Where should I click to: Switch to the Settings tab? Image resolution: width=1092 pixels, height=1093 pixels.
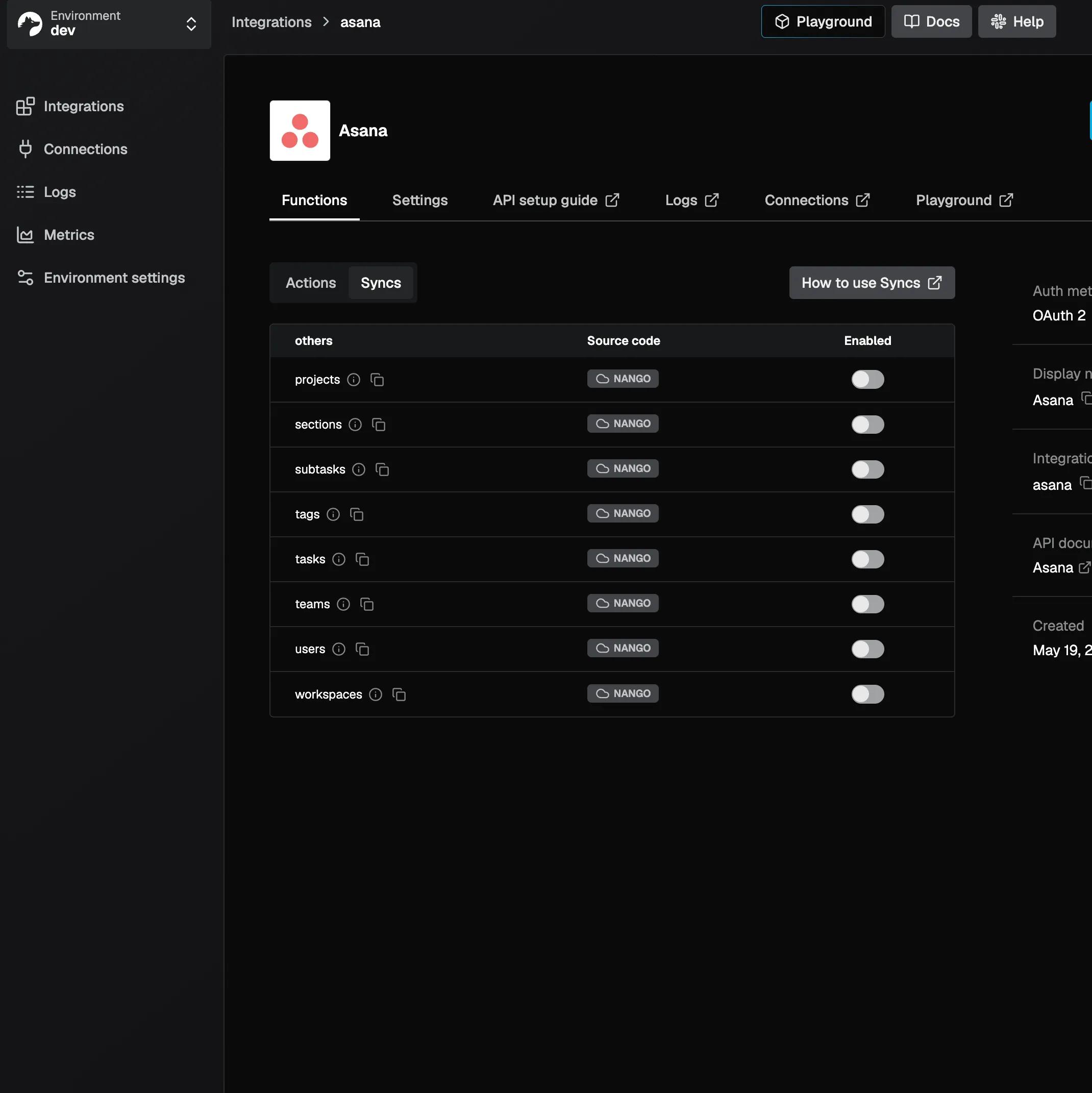coord(420,200)
